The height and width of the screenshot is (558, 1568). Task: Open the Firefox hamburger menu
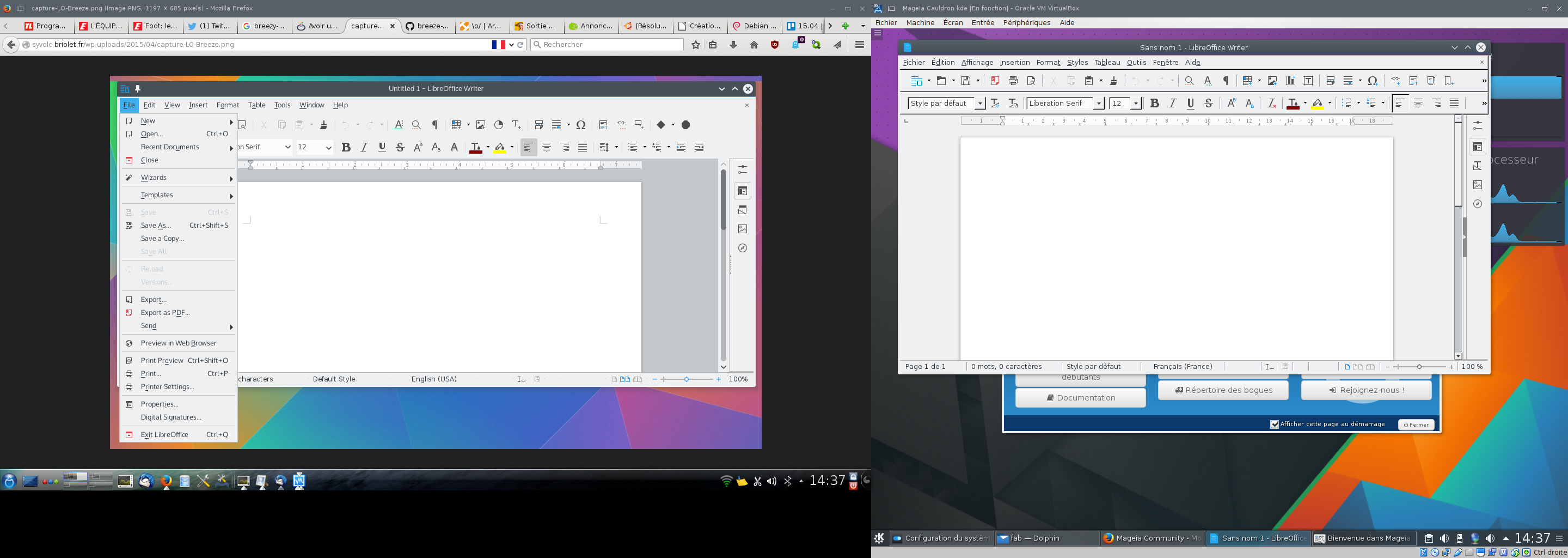[860, 45]
